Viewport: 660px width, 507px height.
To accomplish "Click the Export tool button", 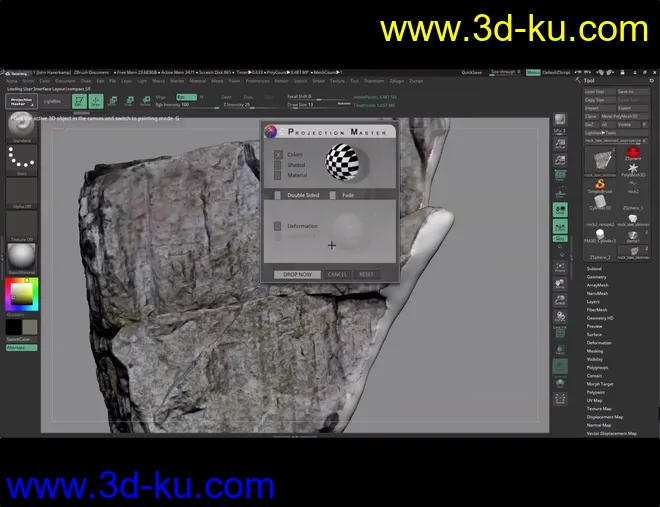I will [633, 108].
